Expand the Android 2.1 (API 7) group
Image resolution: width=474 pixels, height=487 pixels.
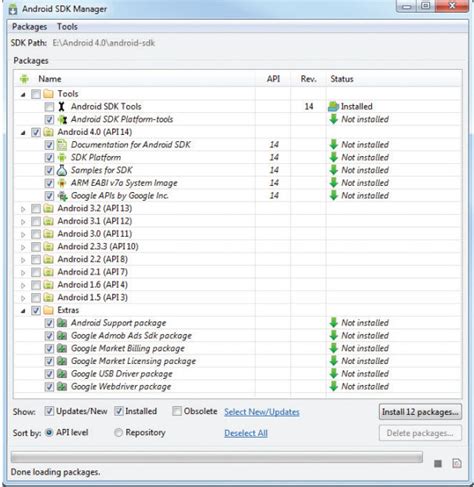pyautogui.click(x=23, y=273)
